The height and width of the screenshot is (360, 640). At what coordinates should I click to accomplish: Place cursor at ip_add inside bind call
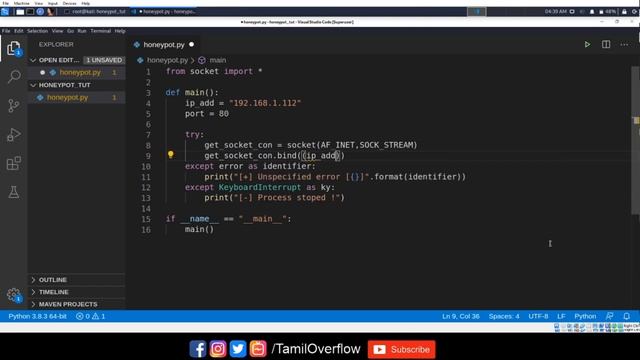click(x=320, y=156)
